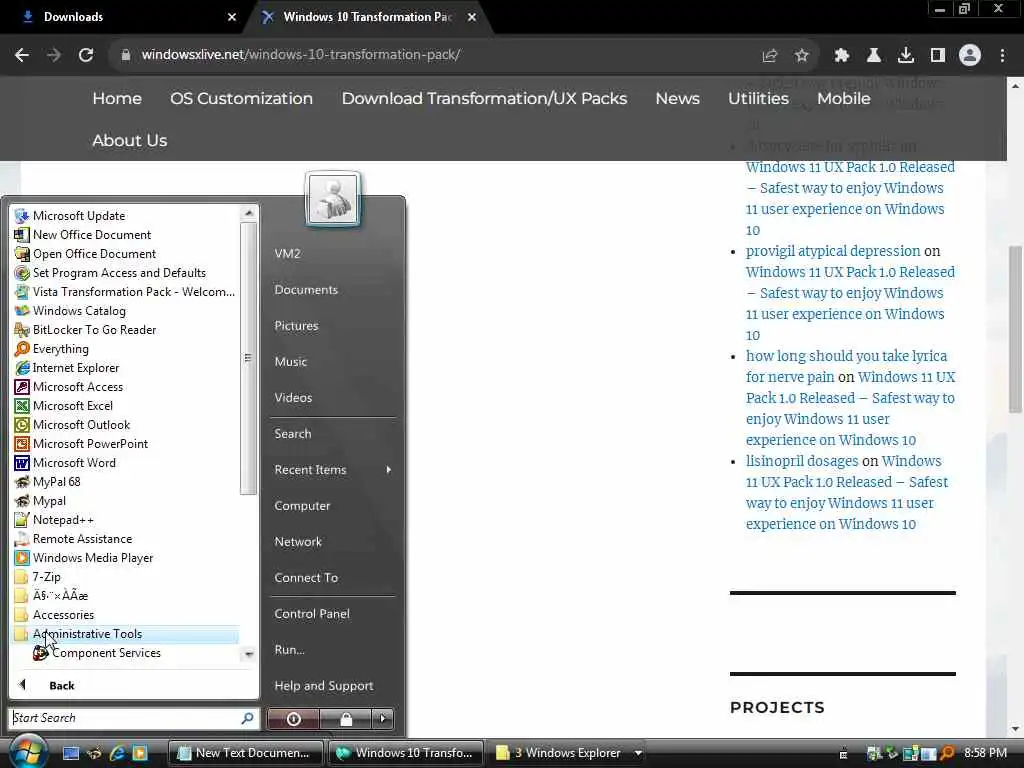Click the programs list scrollbar thumb

[x=248, y=358]
